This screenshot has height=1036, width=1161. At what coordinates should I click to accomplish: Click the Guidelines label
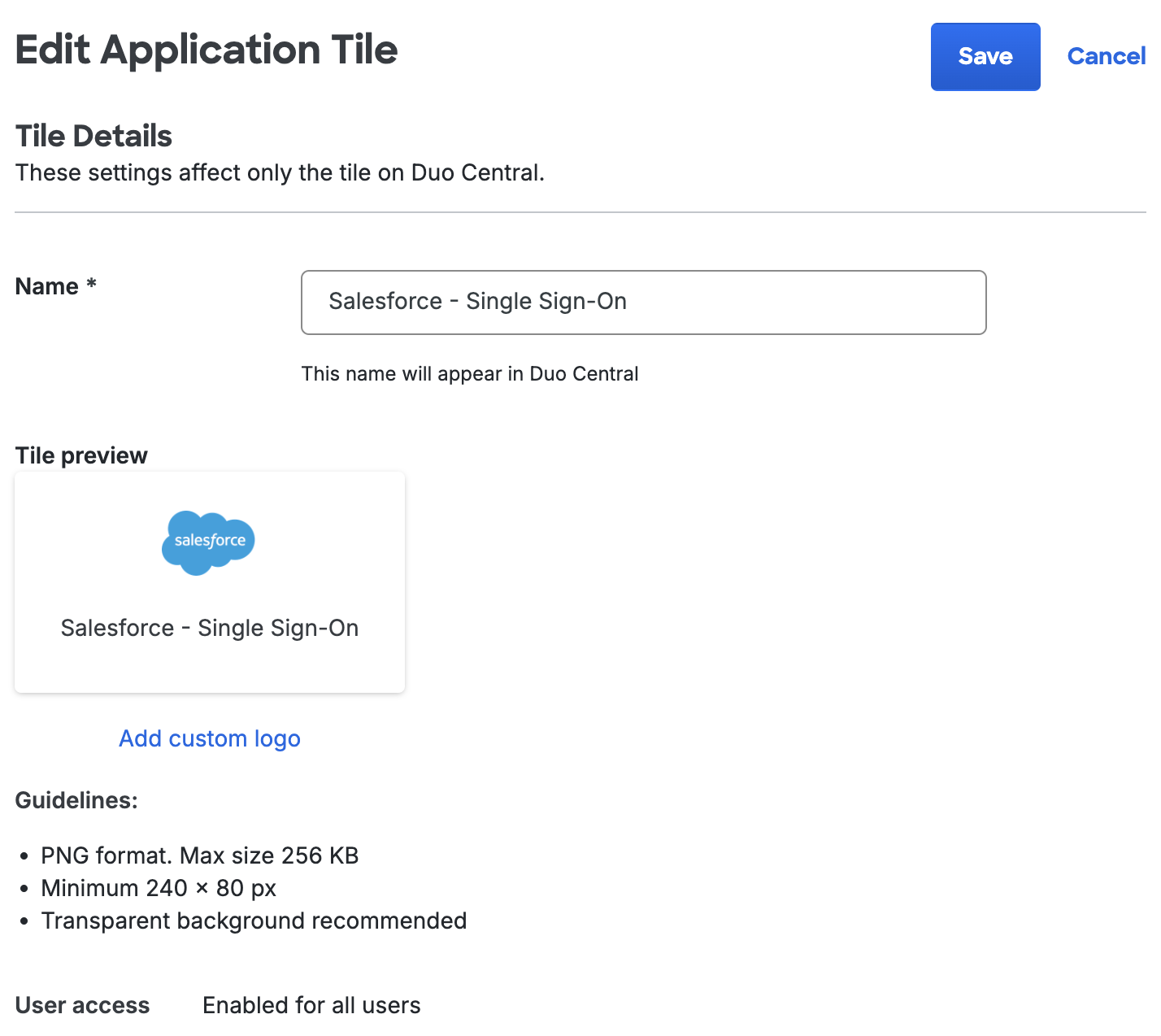pyautogui.click(x=76, y=800)
